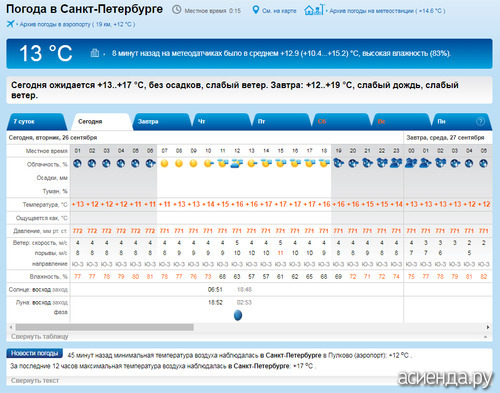Open the 7 суток tab

[x=36, y=122]
